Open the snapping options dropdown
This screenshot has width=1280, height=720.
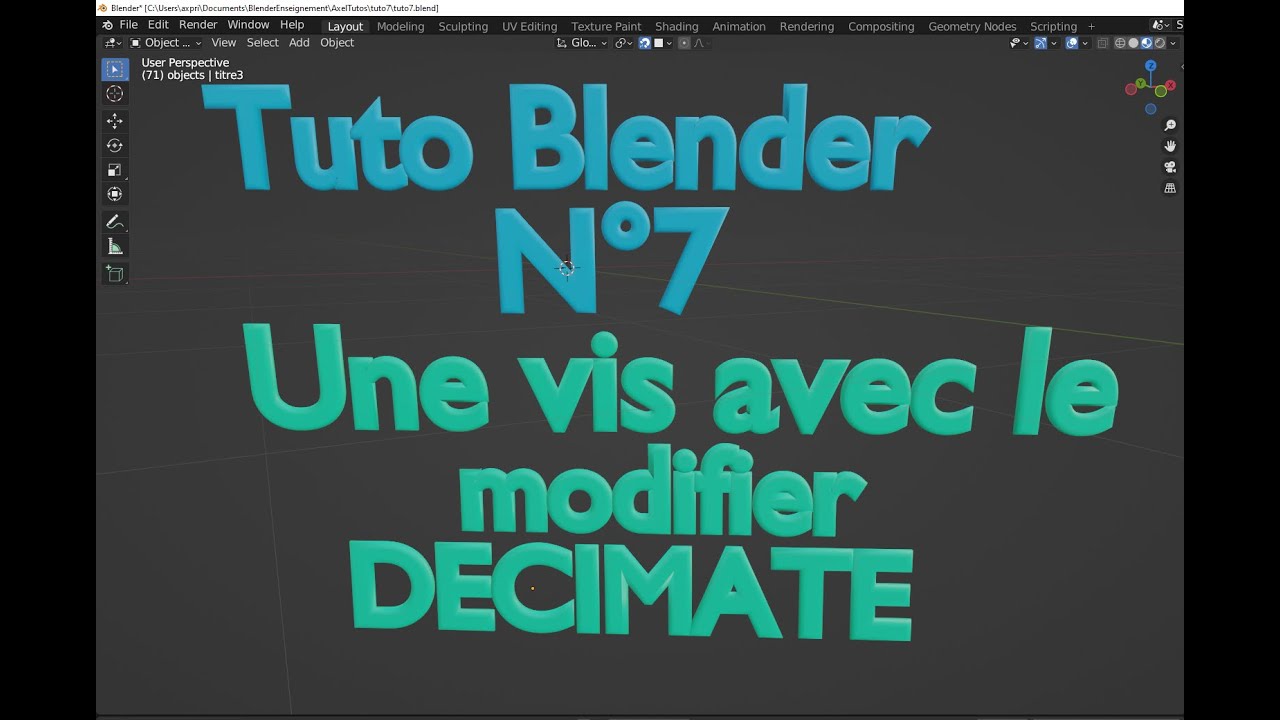[664, 43]
